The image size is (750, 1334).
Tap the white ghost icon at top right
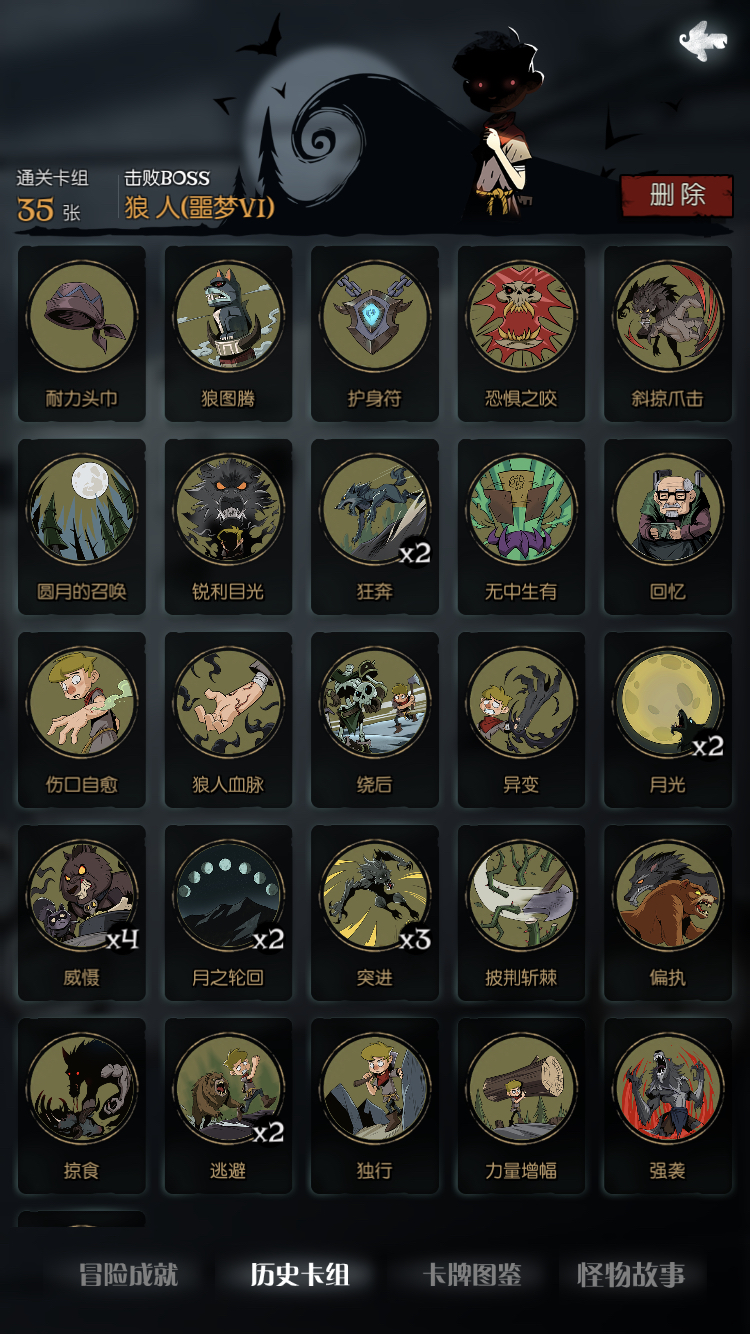click(x=703, y=41)
